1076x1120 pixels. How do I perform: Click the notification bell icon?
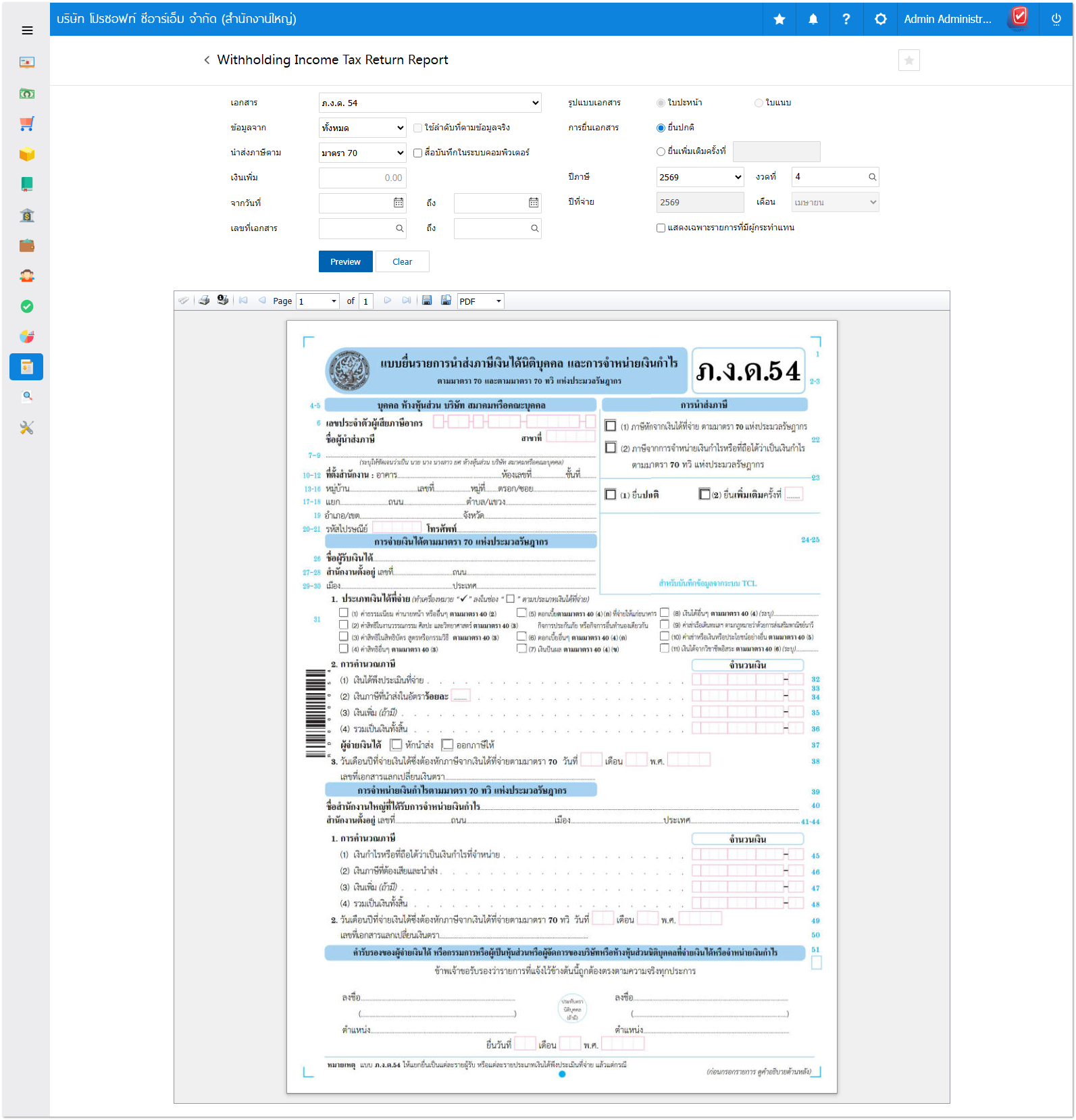click(x=813, y=19)
